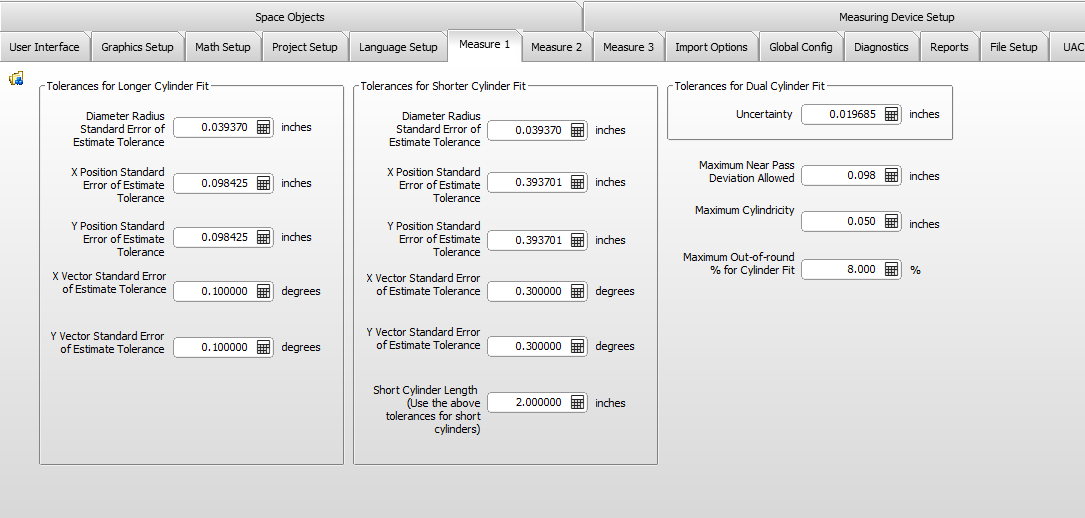Screen dimensions: 1085x518
Task: Open calculator for Longer Cylinder Y Vector tolerance
Action: tap(263, 347)
